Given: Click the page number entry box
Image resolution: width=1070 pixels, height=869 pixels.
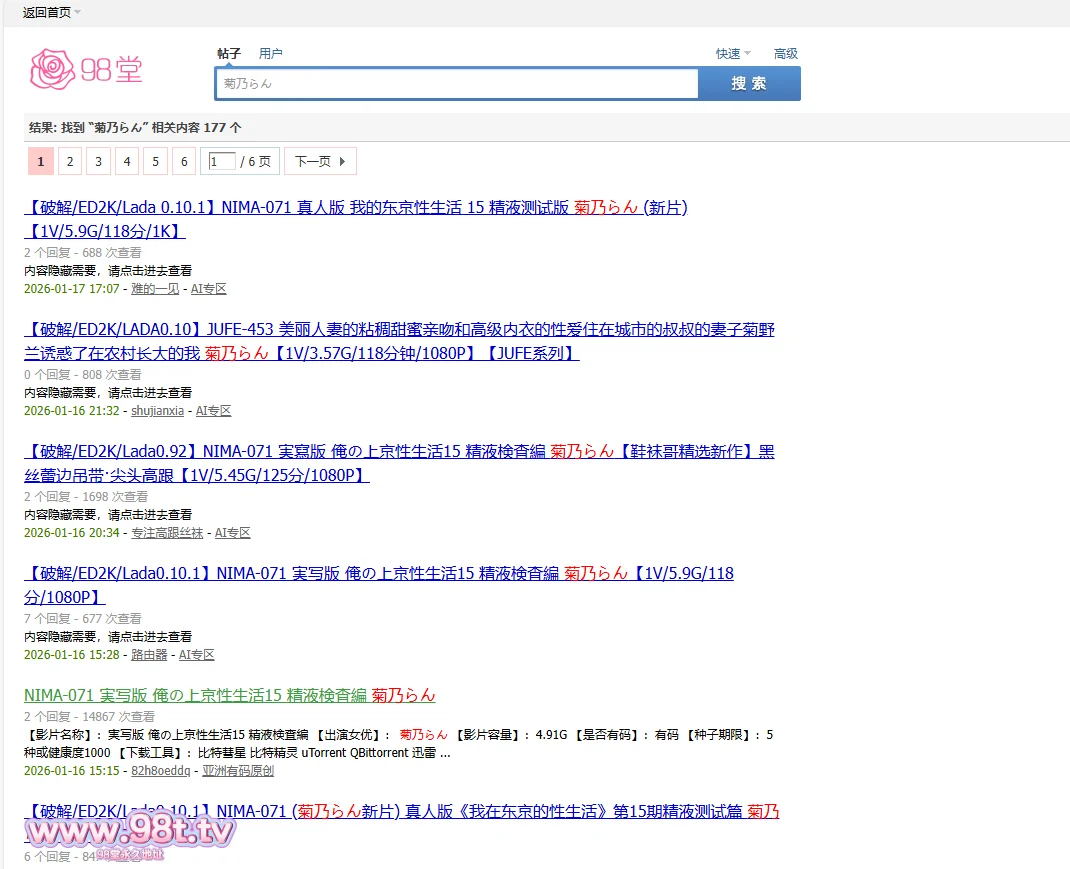Looking at the screenshot, I should click(x=221, y=161).
